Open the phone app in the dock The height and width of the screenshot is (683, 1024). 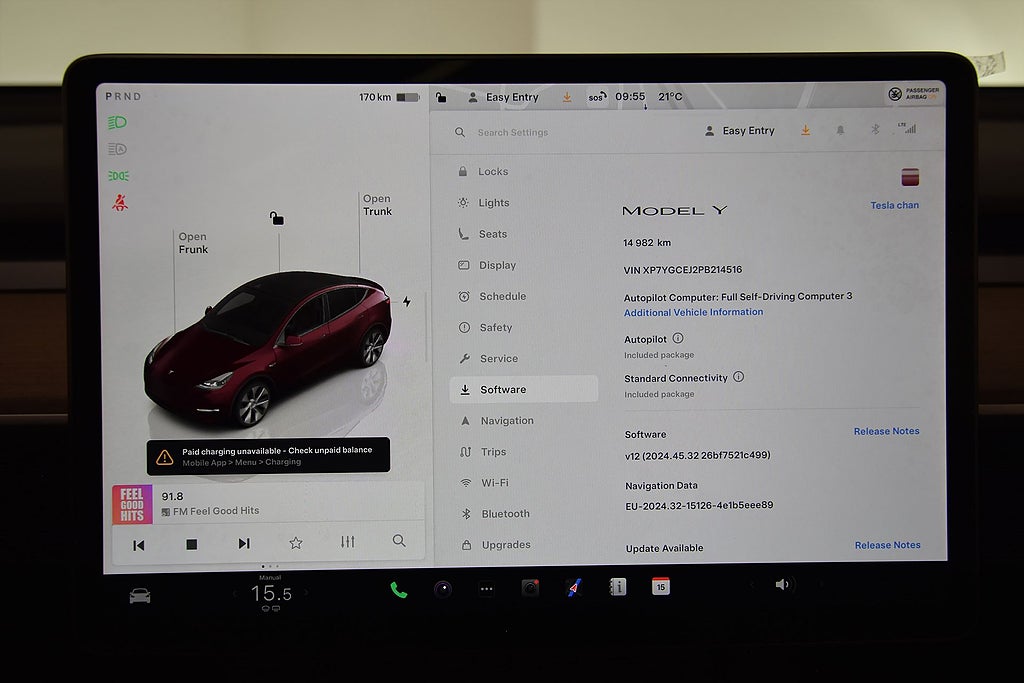point(398,589)
